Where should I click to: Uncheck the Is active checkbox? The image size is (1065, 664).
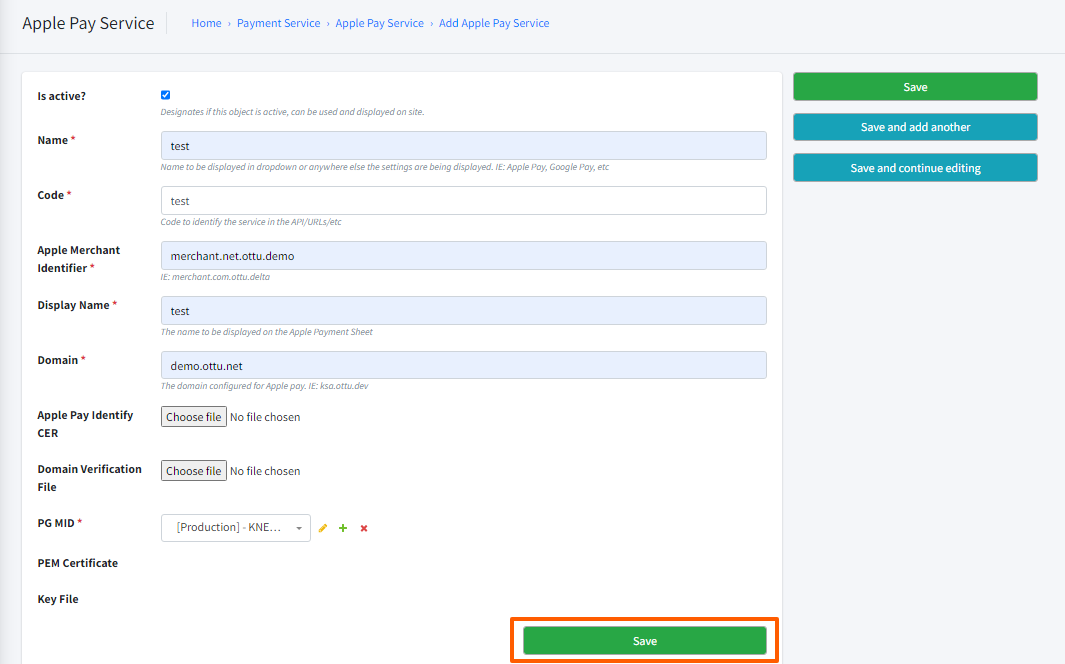point(166,95)
